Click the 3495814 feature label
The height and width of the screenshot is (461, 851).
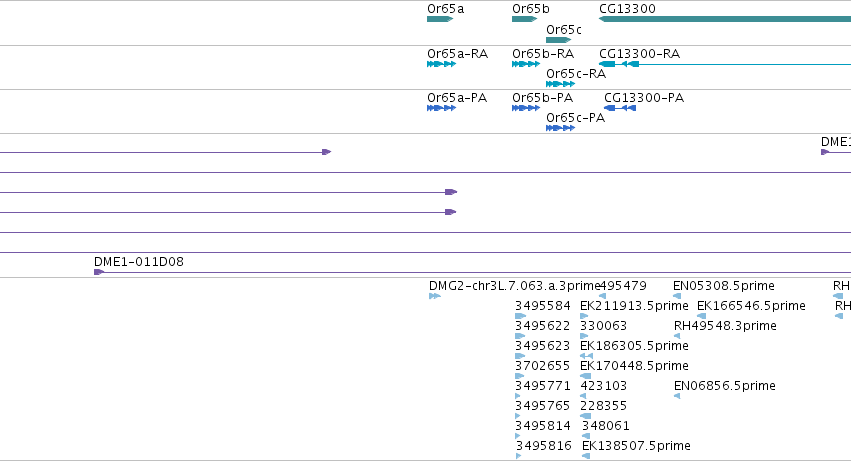[543, 426]
